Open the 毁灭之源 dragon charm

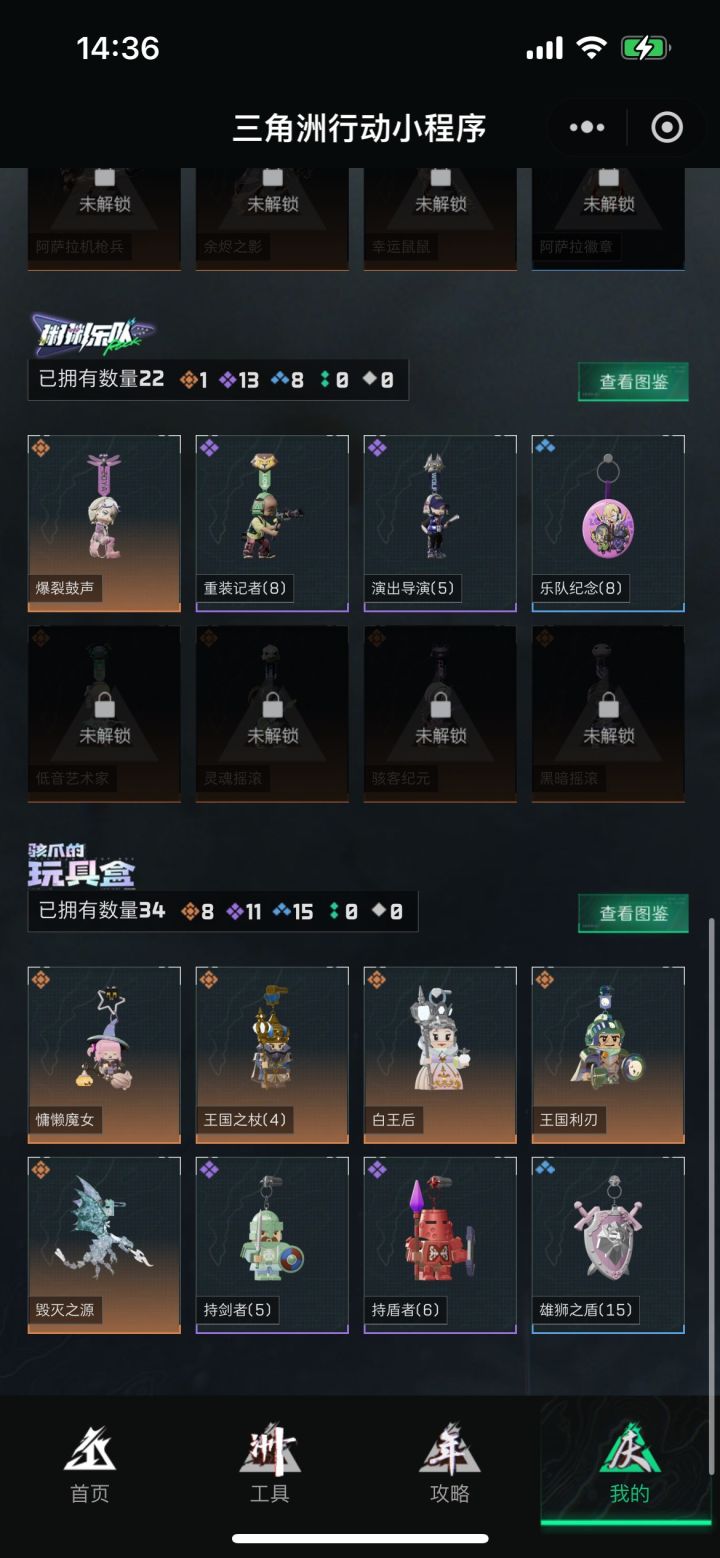click(x=104, y=1245)
